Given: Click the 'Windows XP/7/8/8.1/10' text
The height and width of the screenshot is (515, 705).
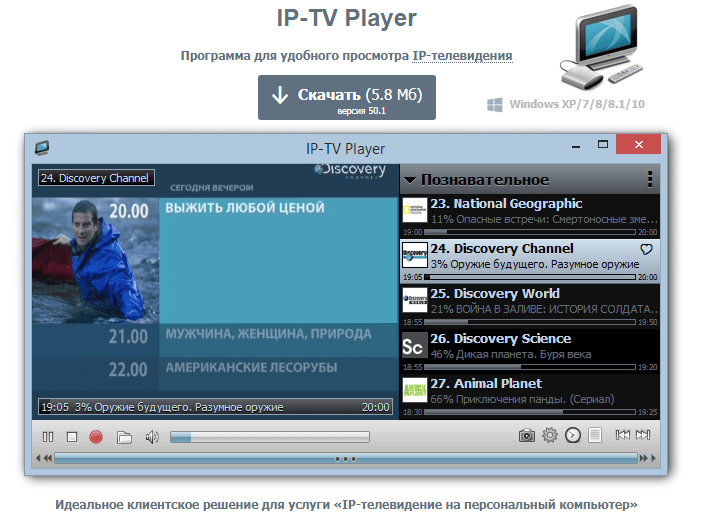Looking at the screenshot, I should coord(577,104).
